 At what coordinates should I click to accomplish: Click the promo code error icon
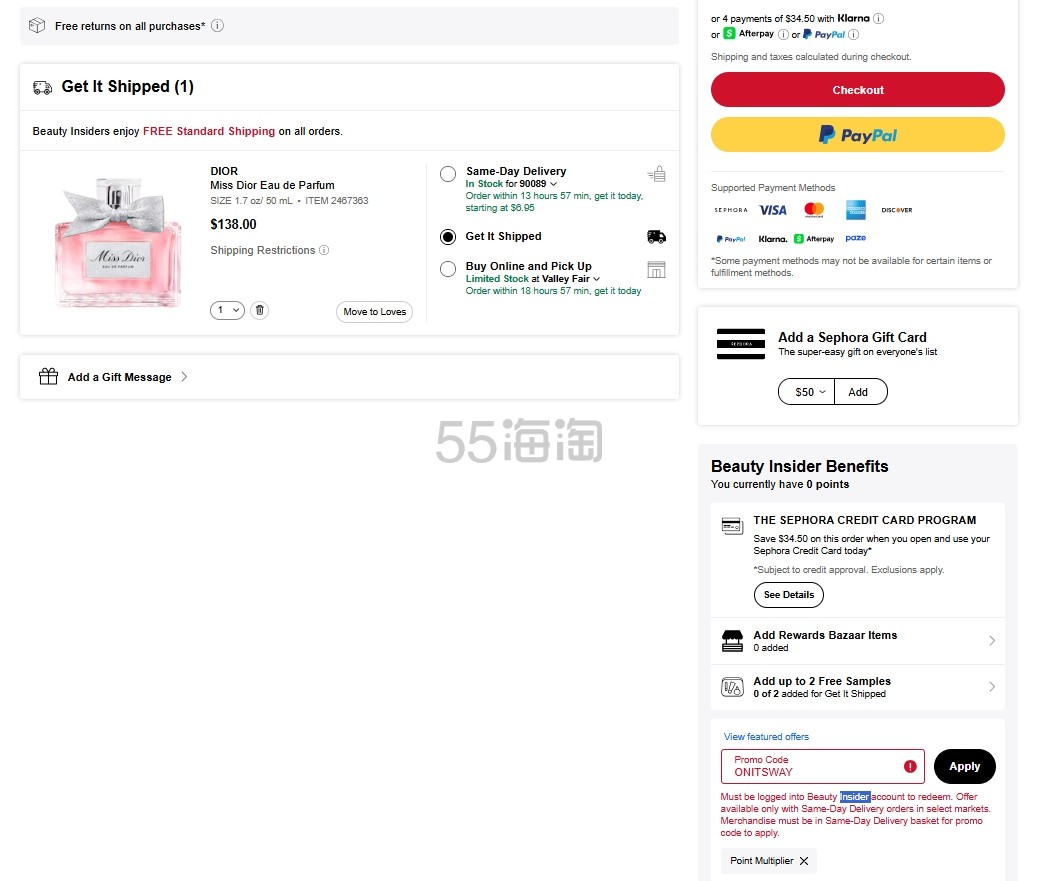(910, 766)
